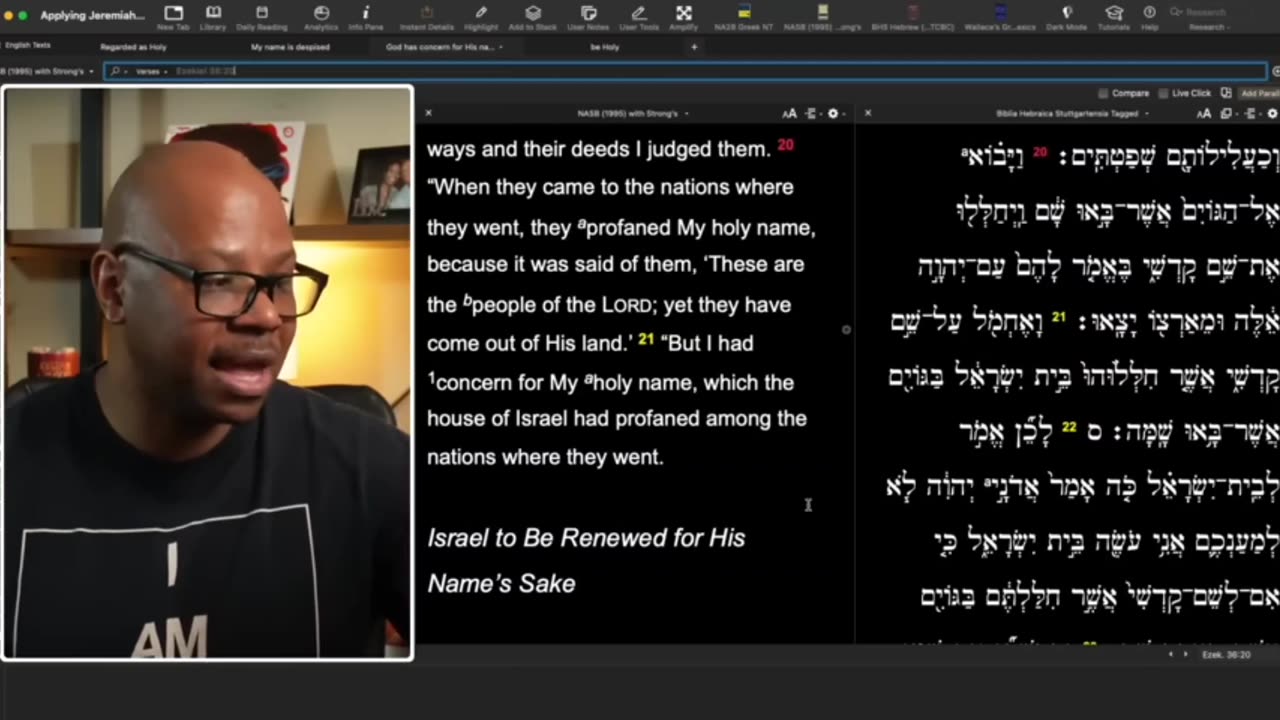The width and height of the screenshot is (1280, 720).
Task: Click footnote marker before 'people of the LORD'
Action: click(466, 300)
